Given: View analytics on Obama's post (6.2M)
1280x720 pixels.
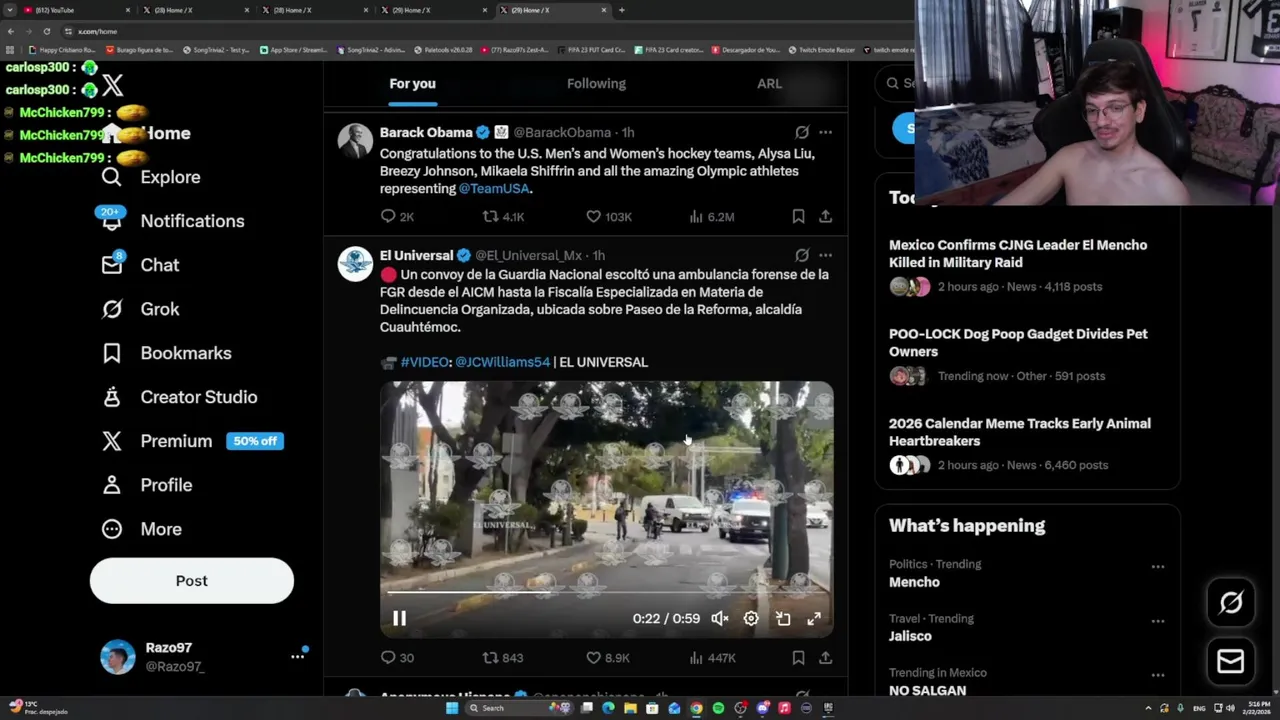Looking at the screenshot, I should [712, 216].
